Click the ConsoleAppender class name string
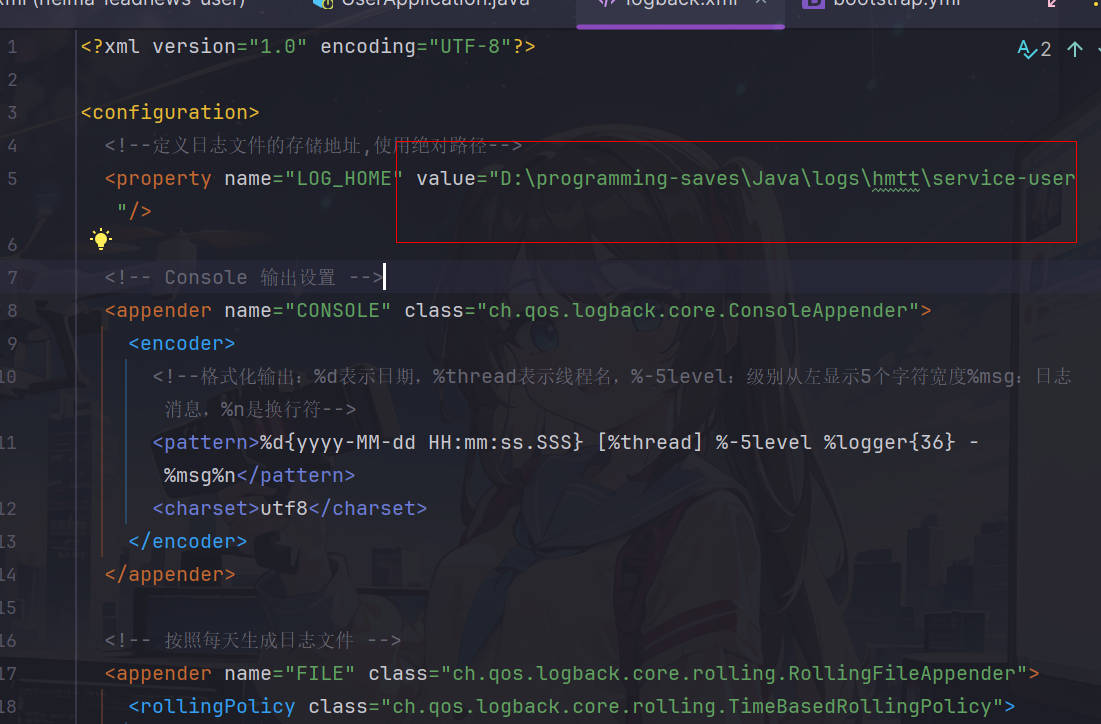This screenshot has height=724, width=1101. [698, 310]
